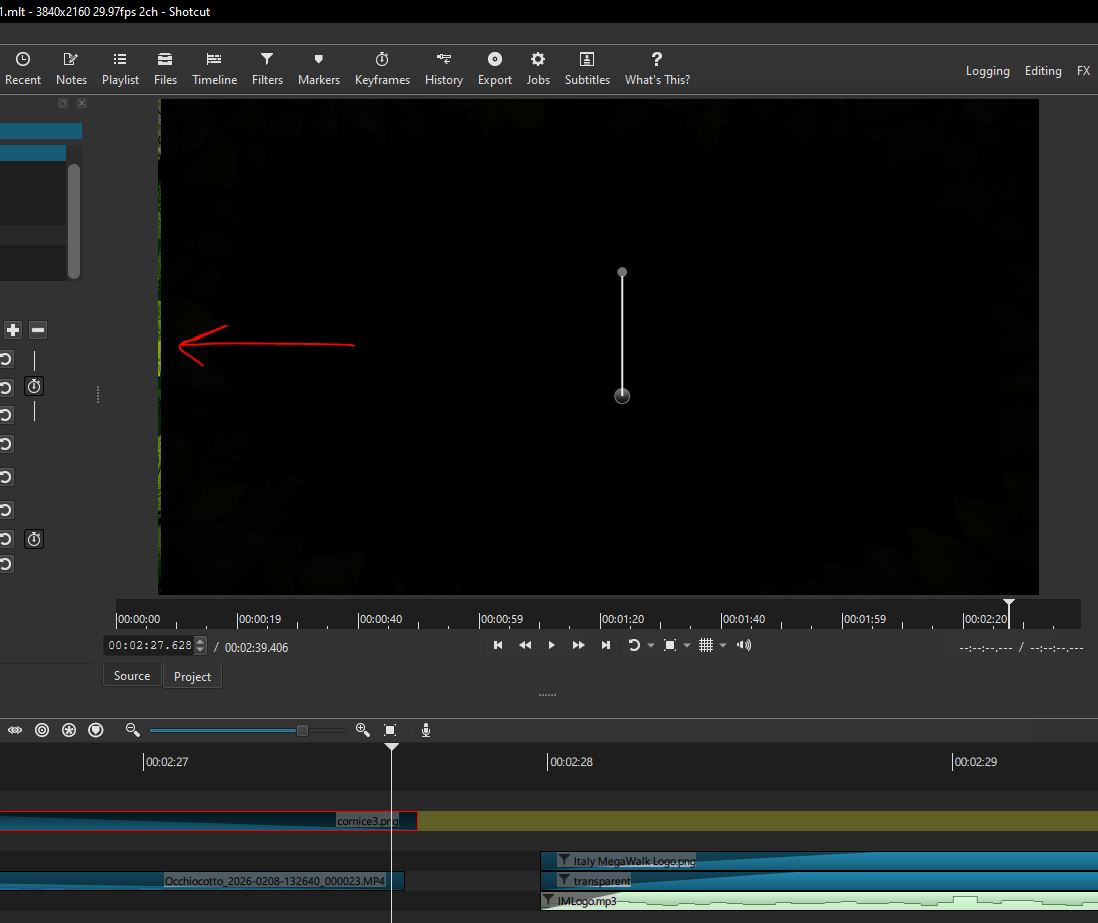Open the Keyframes panel
This screenshot has width=1098, height=923.
[382, 68]
